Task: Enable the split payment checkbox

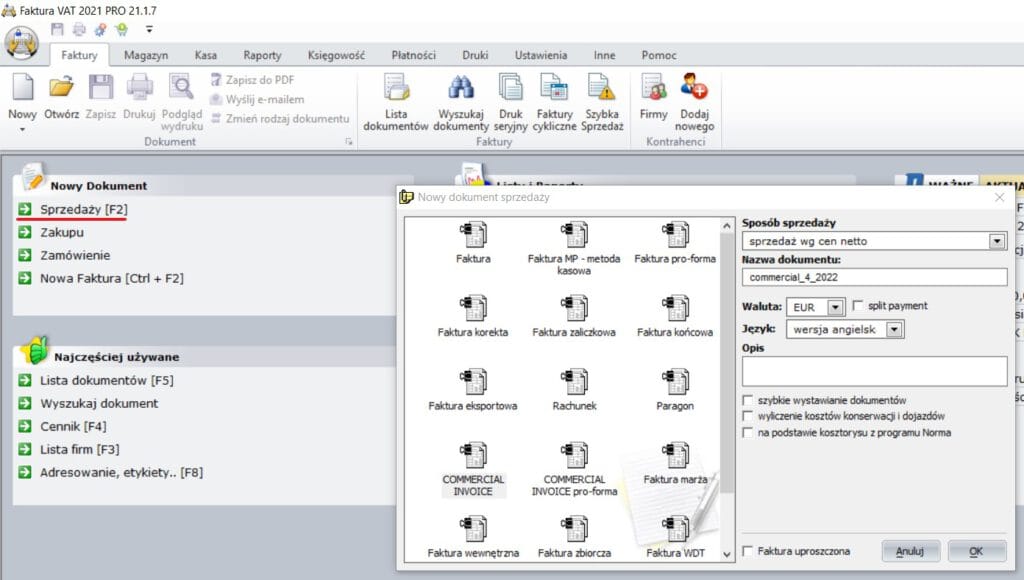Action: tap(859, 306)
